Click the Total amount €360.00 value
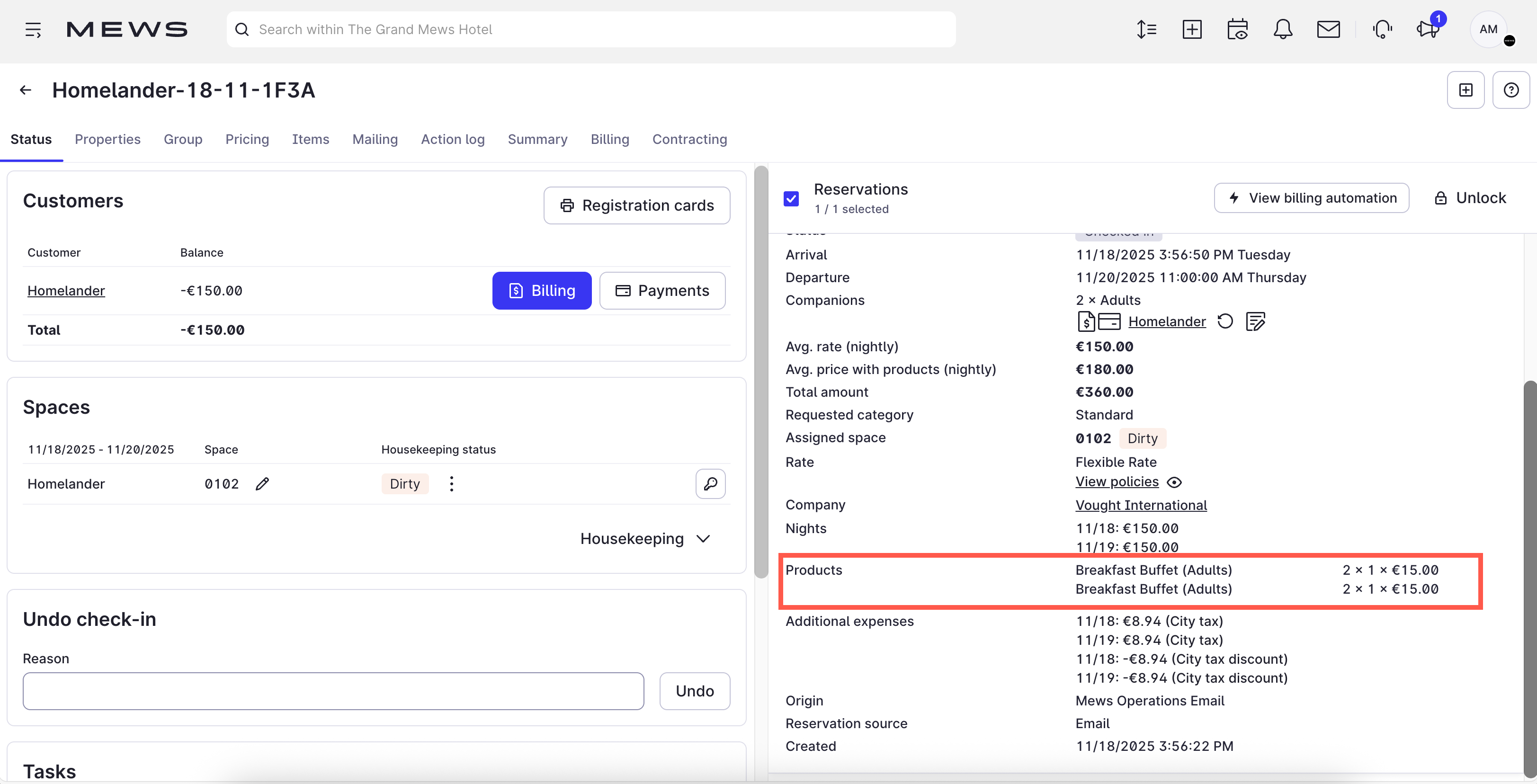 (1104, 392)
